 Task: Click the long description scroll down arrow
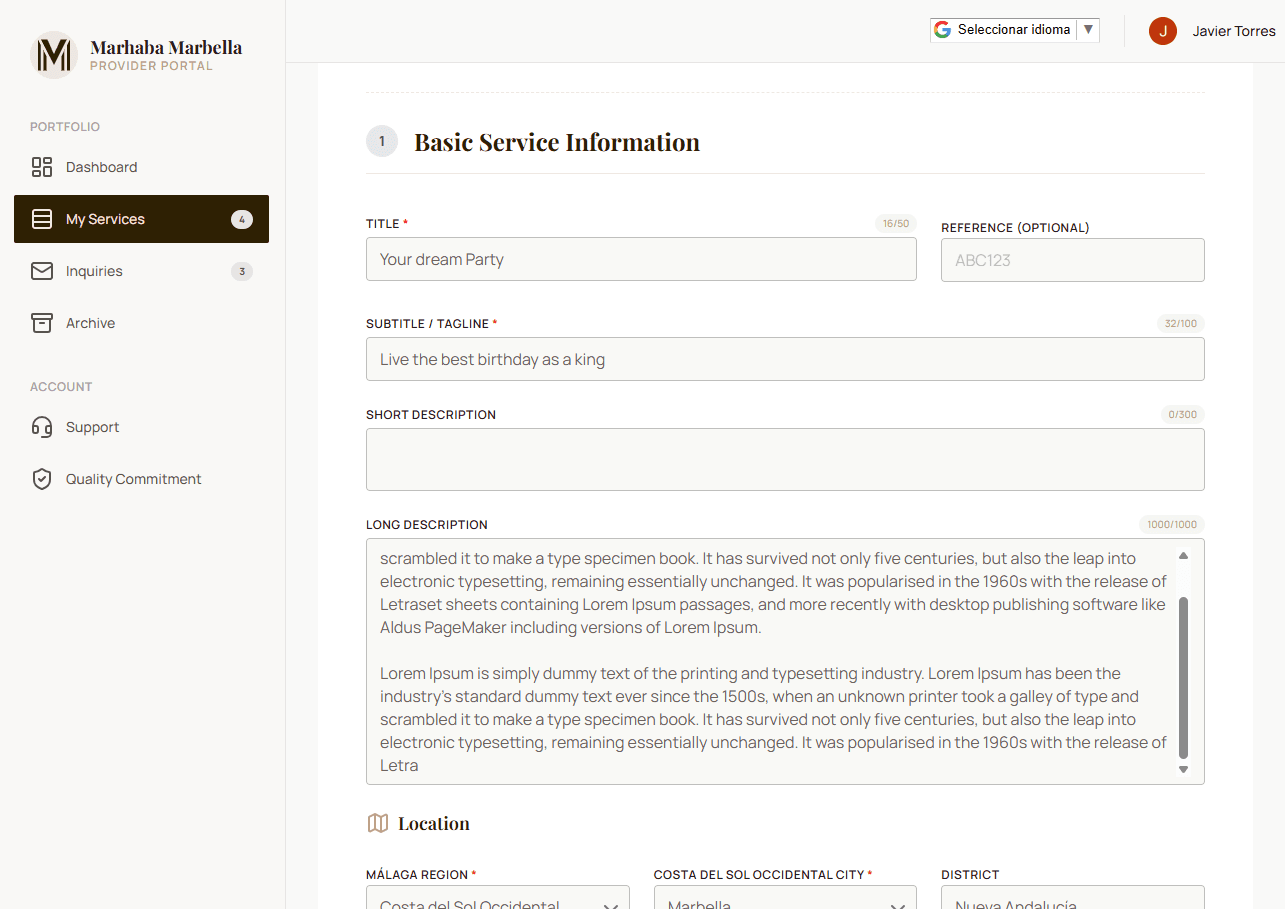tap(1184, 769)
